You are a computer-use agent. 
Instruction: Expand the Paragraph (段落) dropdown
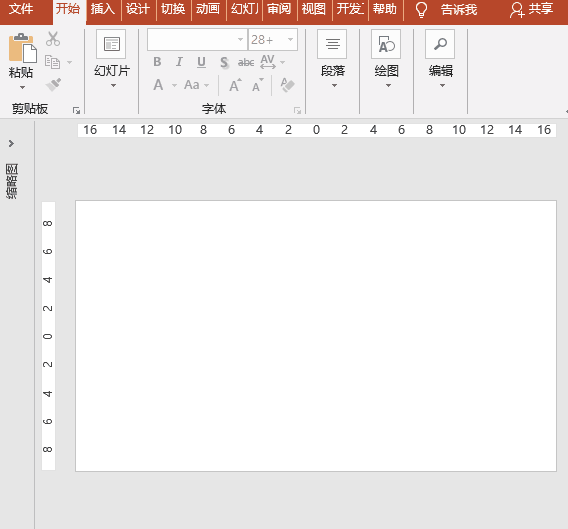334,86
